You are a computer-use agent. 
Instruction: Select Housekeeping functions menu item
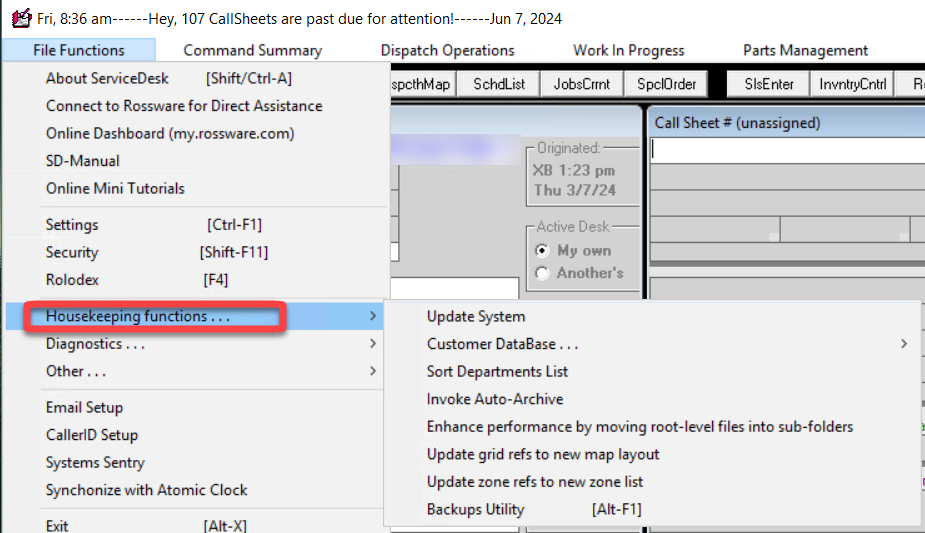pyautogui.click(x=195, y=317)
